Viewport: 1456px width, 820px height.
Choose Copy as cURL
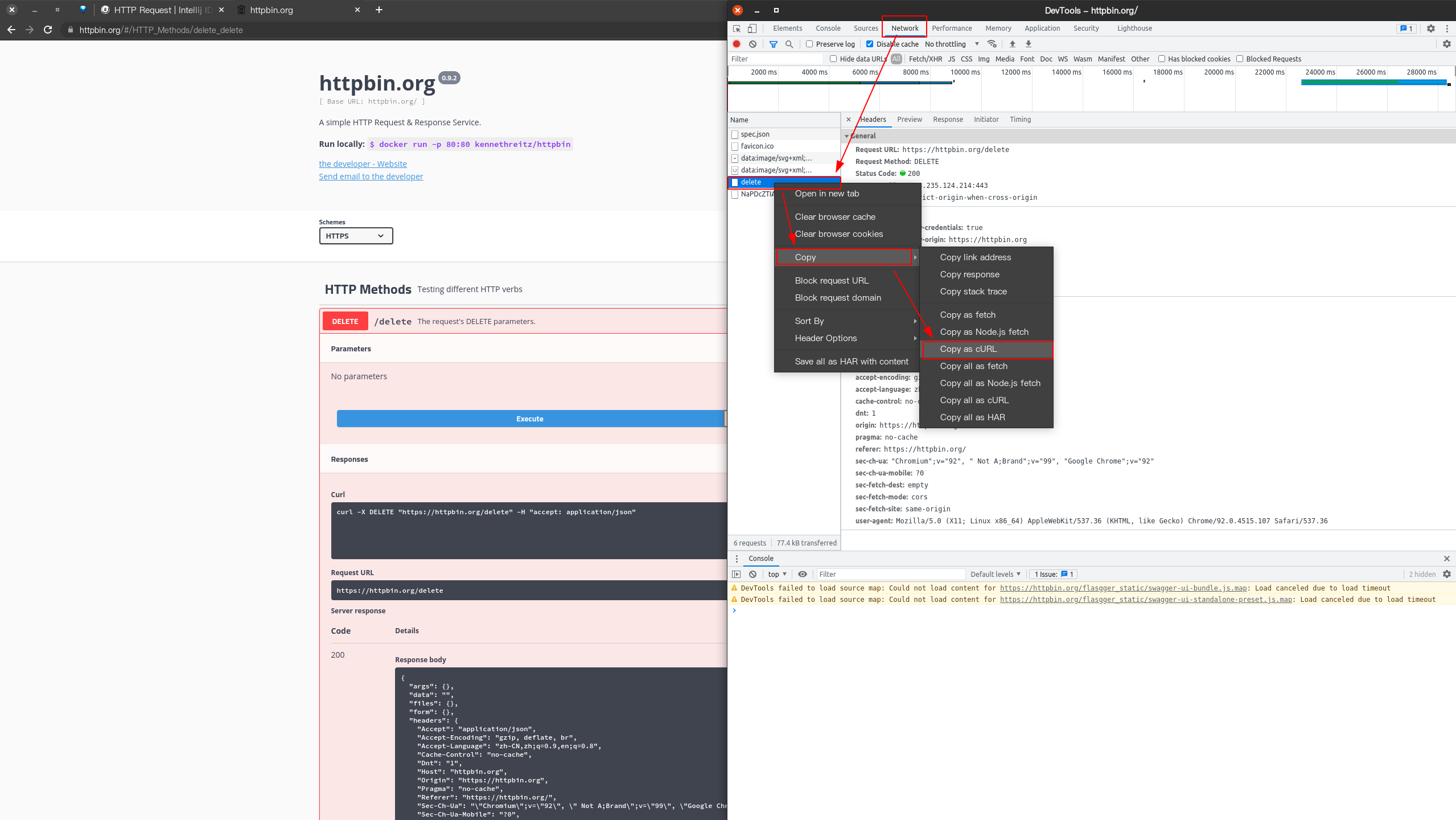tap(988, 349)
